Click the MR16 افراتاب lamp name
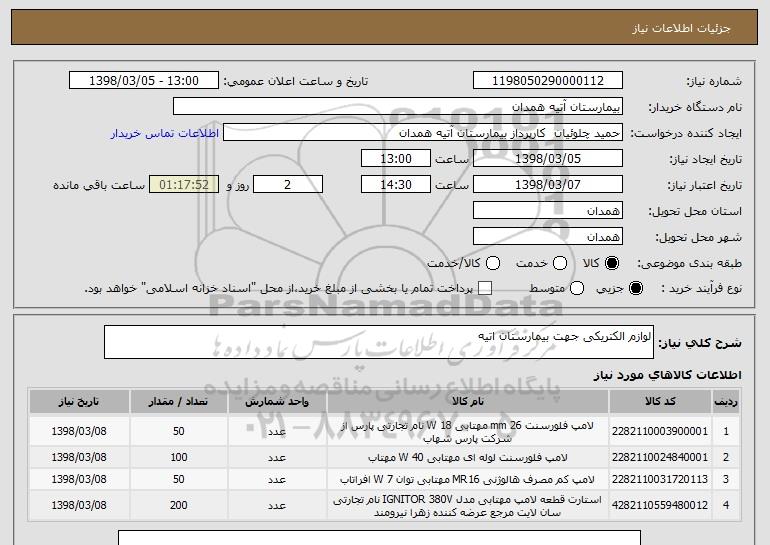 click(x=468, y=479)
